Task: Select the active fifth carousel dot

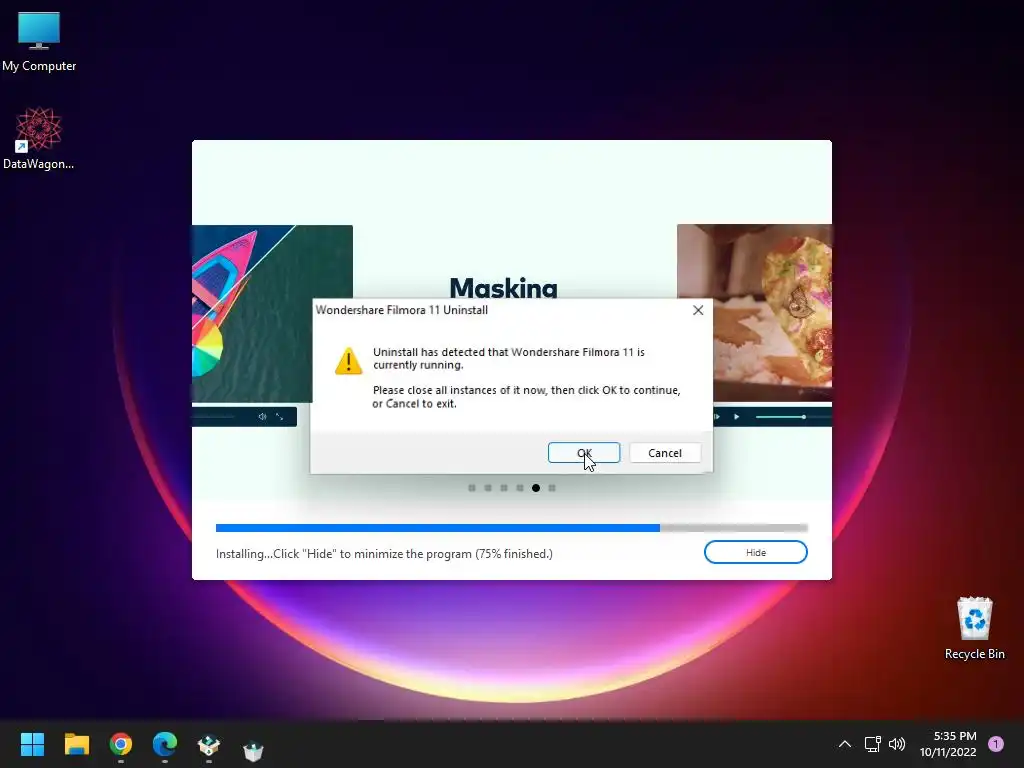Action: pyautogui.click(x=536, y=488)
